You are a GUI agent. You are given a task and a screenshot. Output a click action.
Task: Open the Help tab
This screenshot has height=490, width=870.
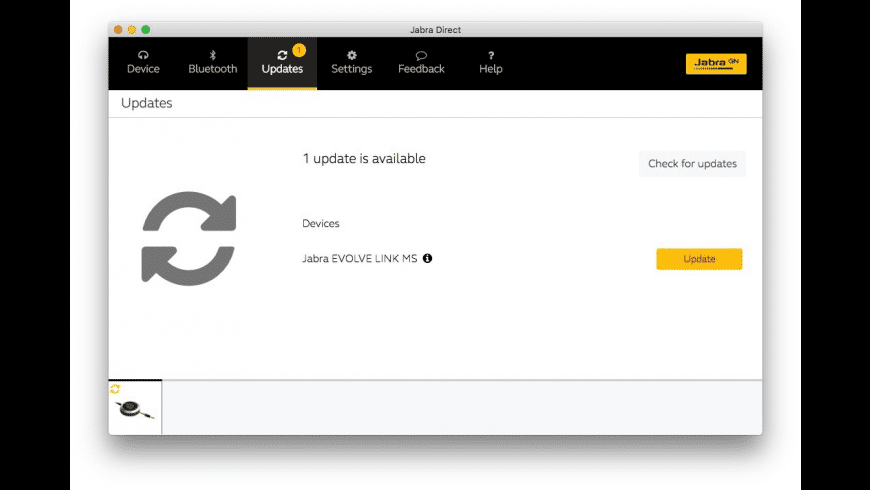coord(490,63)
